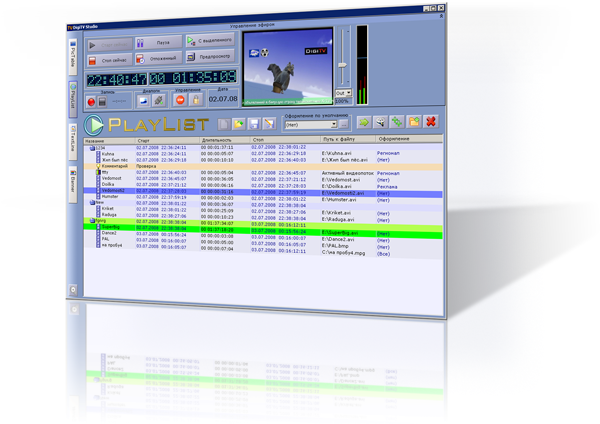Click 'E:\Kuhna.avi' file path
The image size is (600, 424).
[336, 153]
